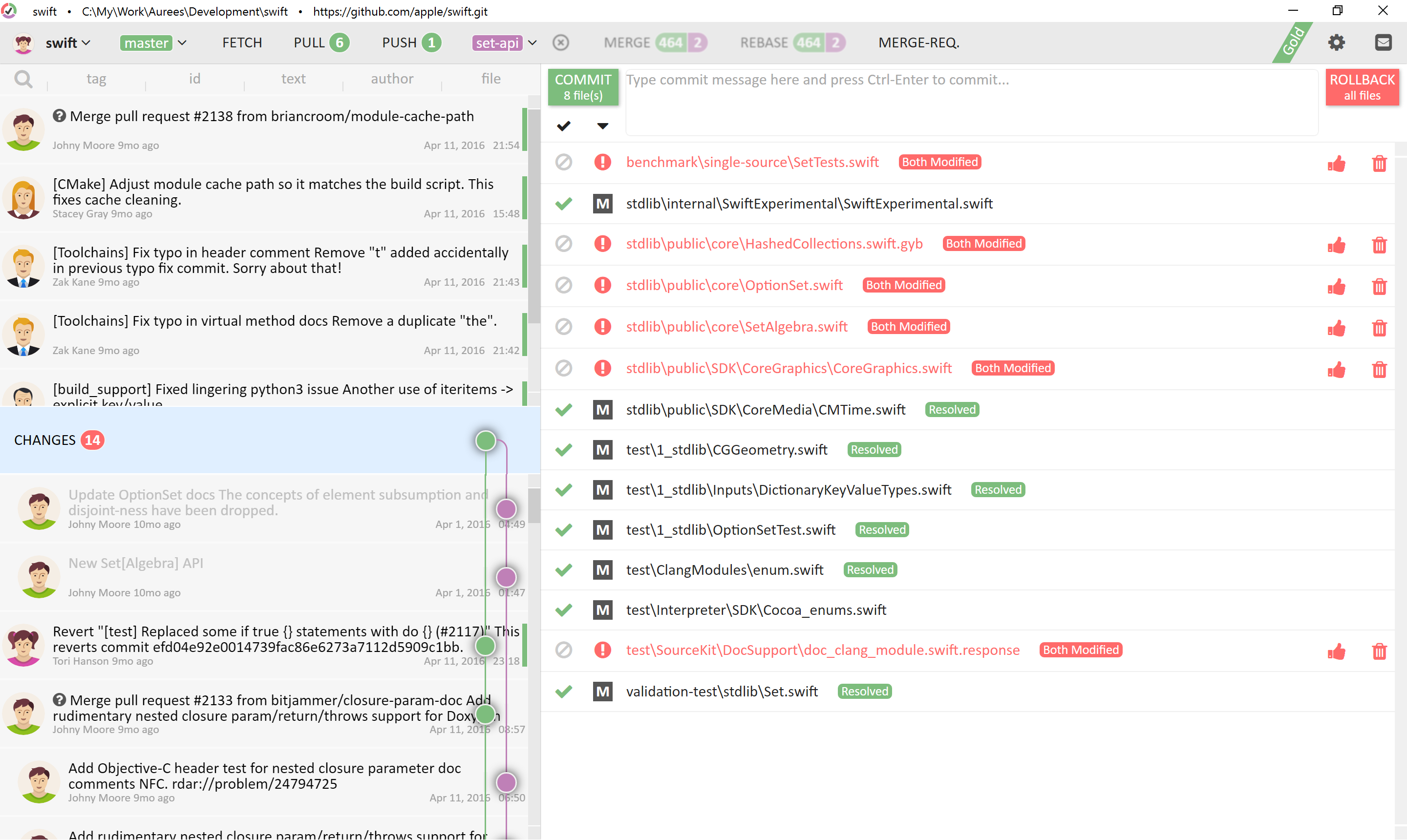Open the dropdown arrow beside stage-all checkmark

[602, 126]
